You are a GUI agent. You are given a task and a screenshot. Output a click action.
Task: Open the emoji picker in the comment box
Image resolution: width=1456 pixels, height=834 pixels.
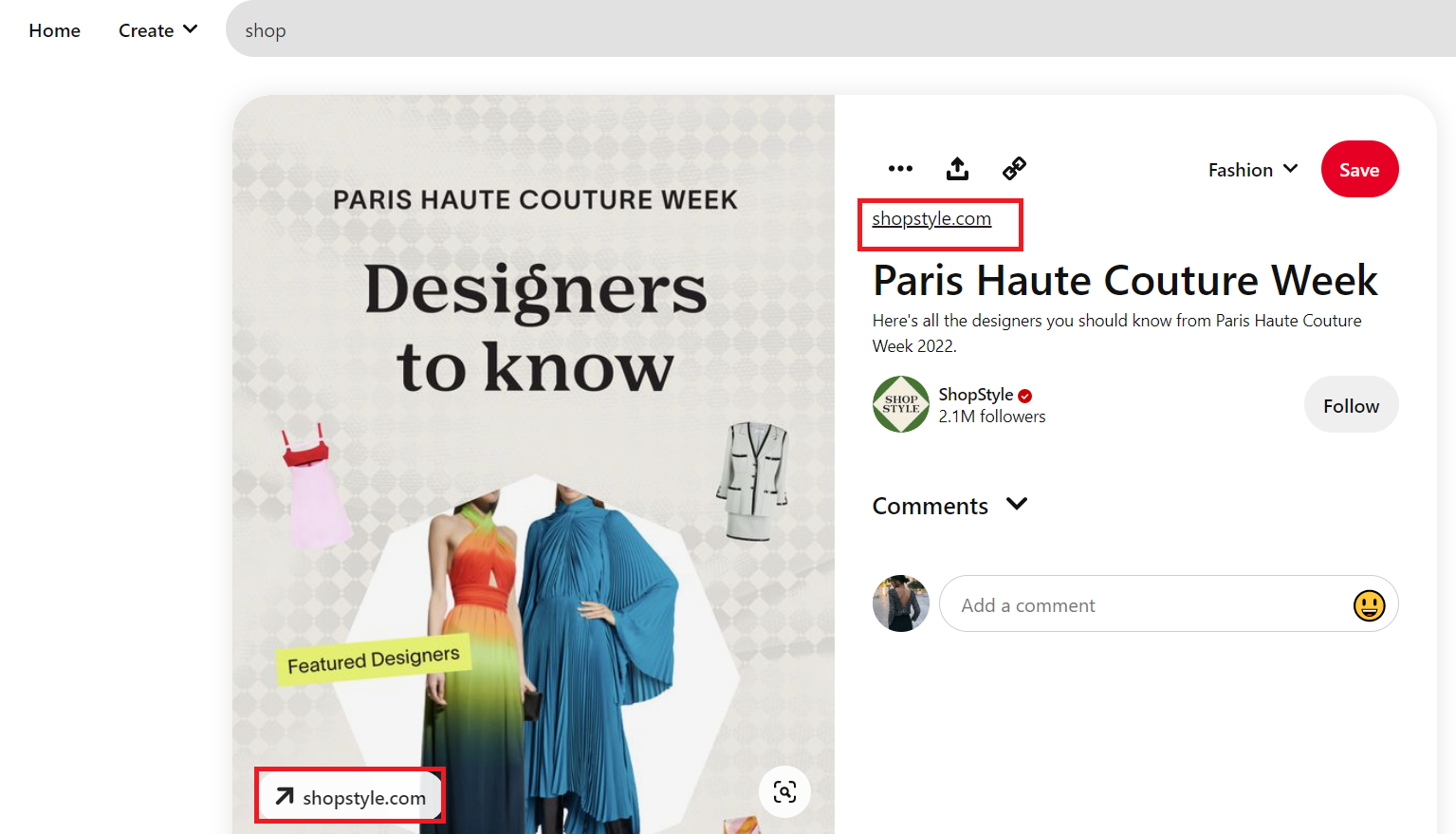click(1369, 604)
